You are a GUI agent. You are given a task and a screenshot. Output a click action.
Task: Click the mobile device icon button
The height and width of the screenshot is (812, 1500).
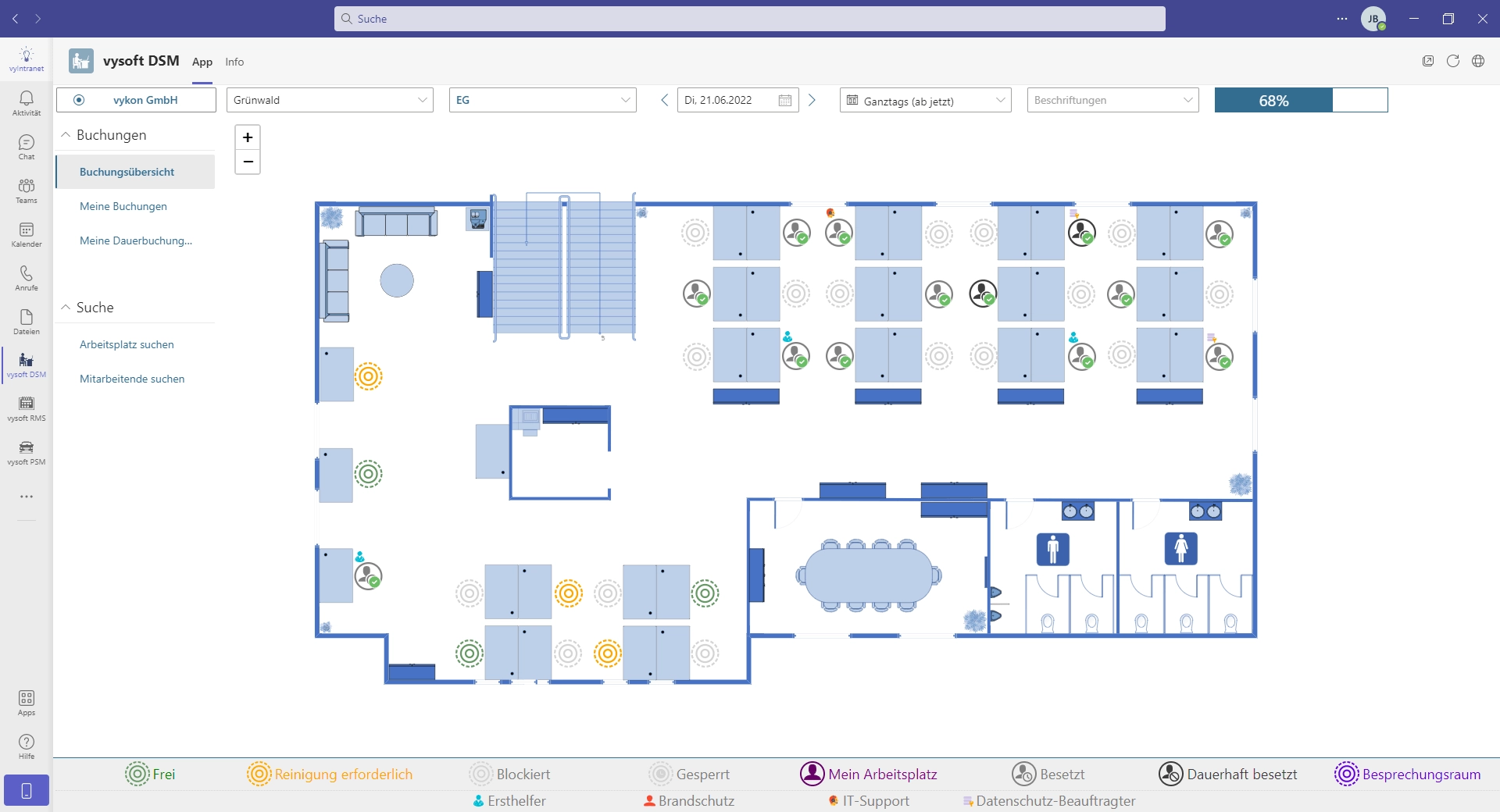[27, 790]
